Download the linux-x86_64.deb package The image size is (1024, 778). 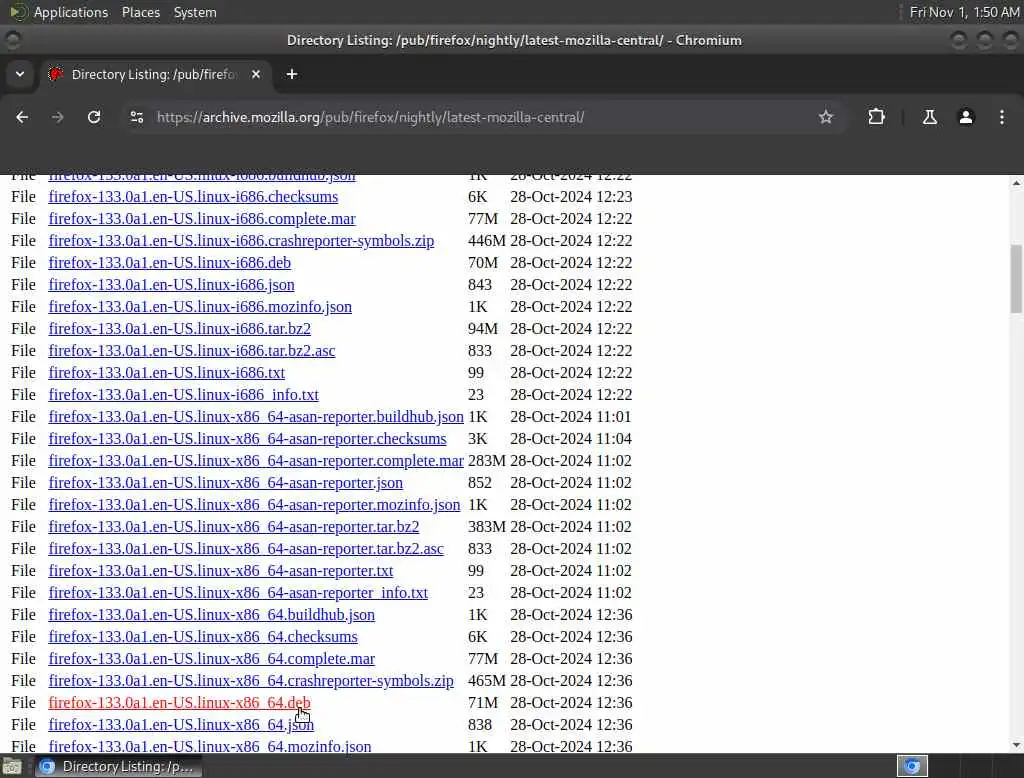click(180, 703)
